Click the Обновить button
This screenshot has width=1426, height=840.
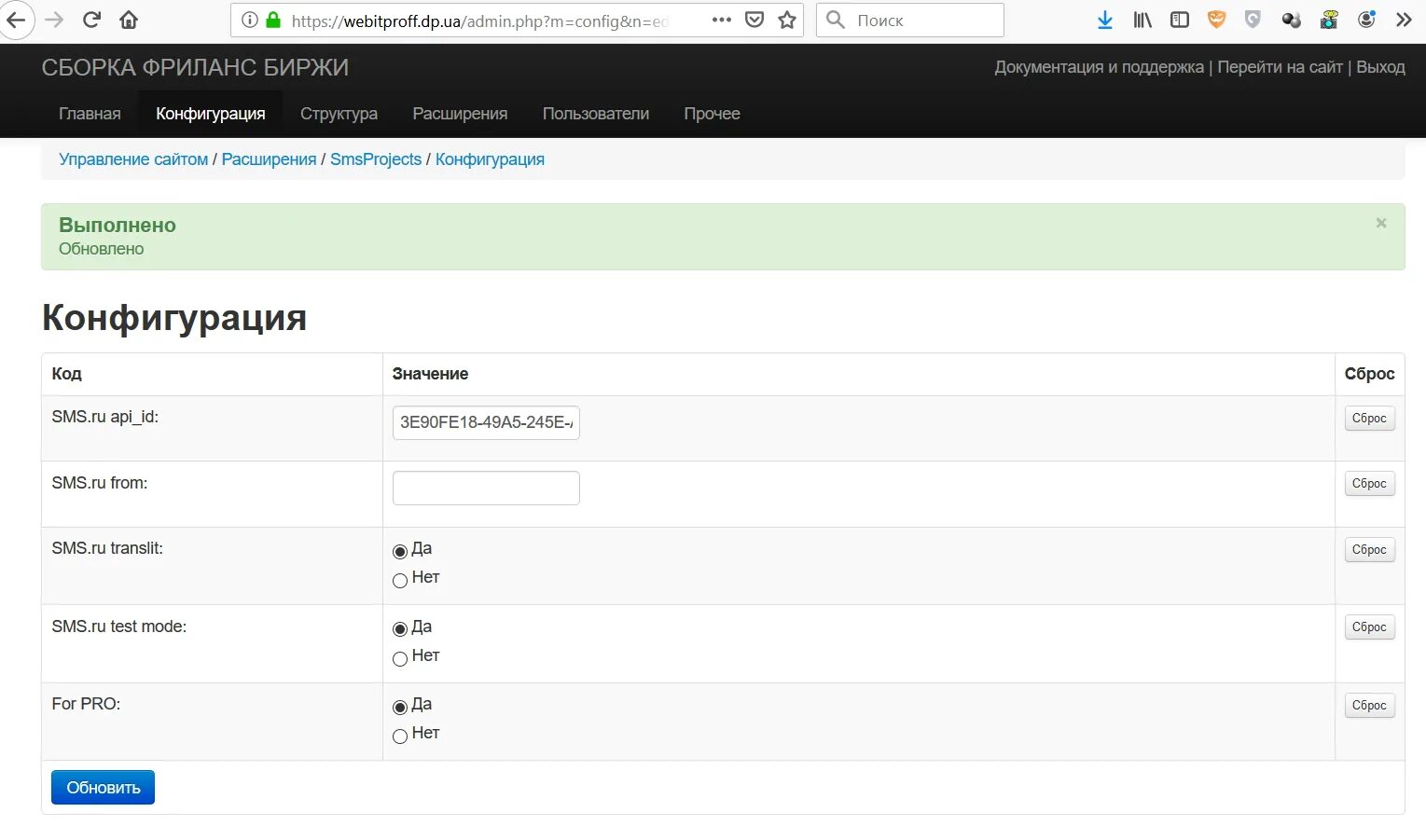(x=103, y=787)
